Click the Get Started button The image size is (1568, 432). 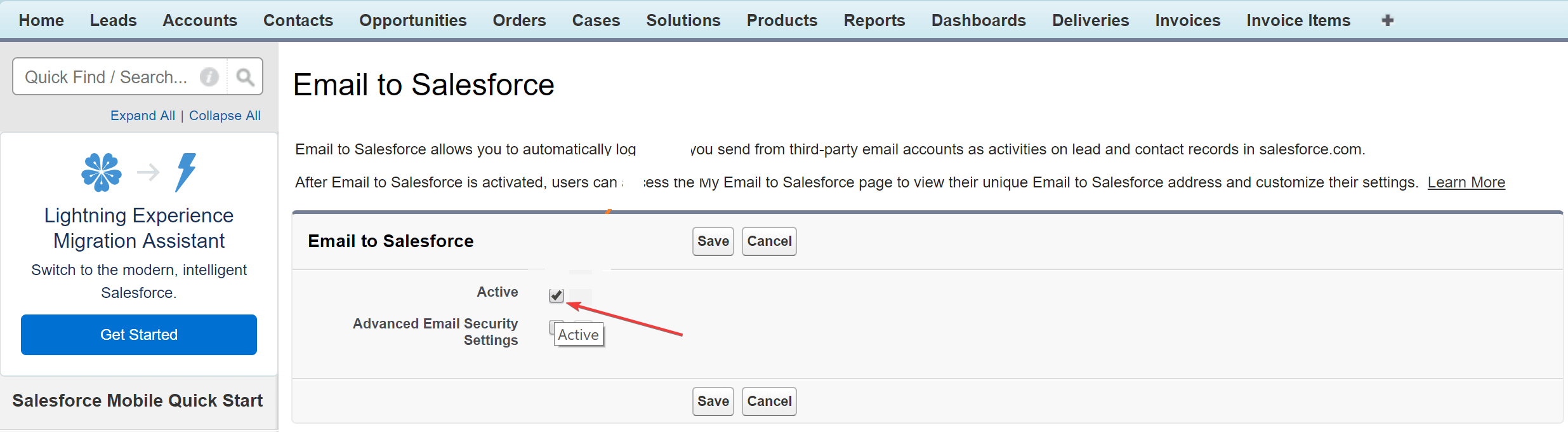pyautogui.click(x=138, y=334)
